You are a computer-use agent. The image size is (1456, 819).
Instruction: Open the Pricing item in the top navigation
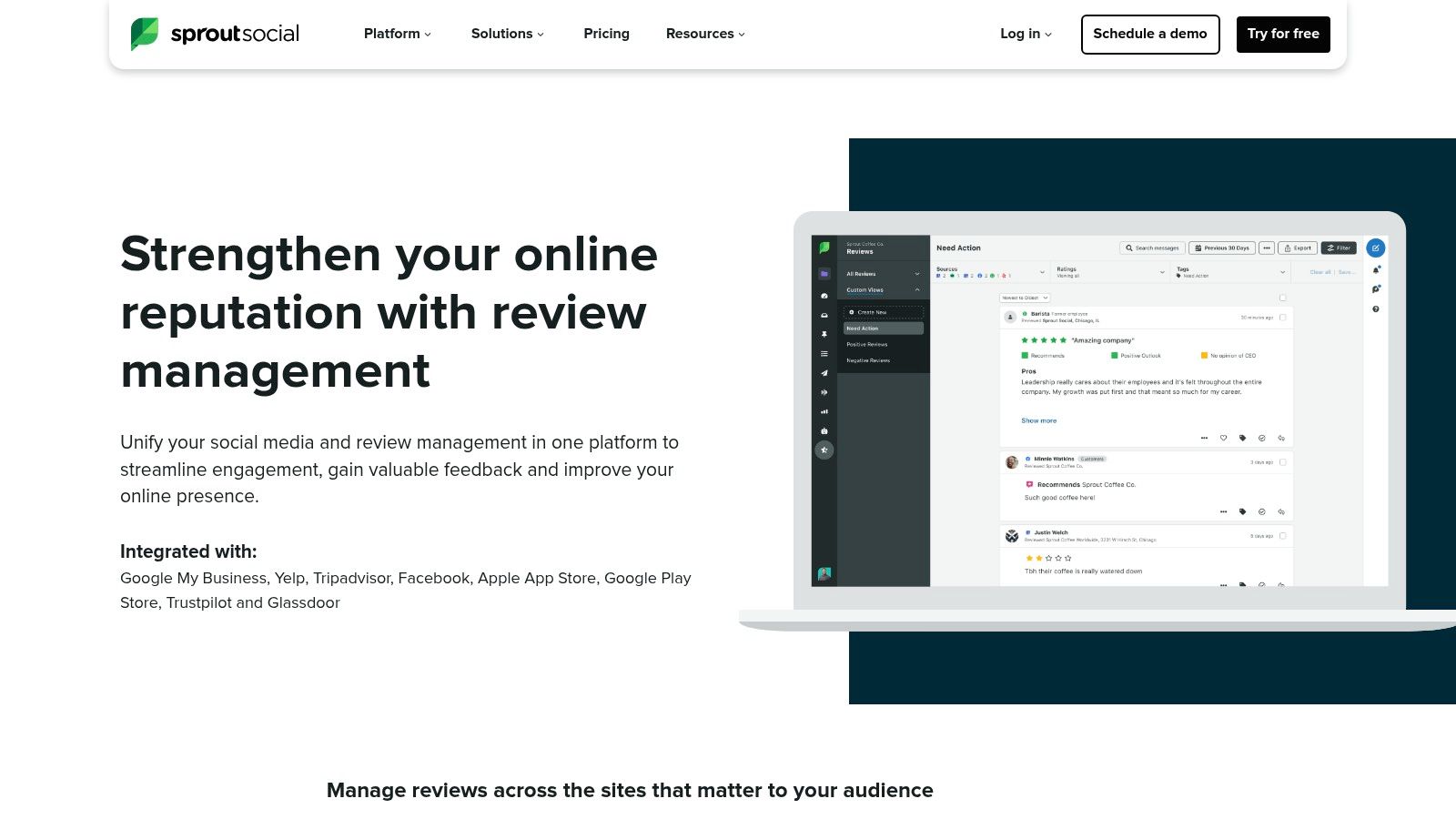[606, 34]
